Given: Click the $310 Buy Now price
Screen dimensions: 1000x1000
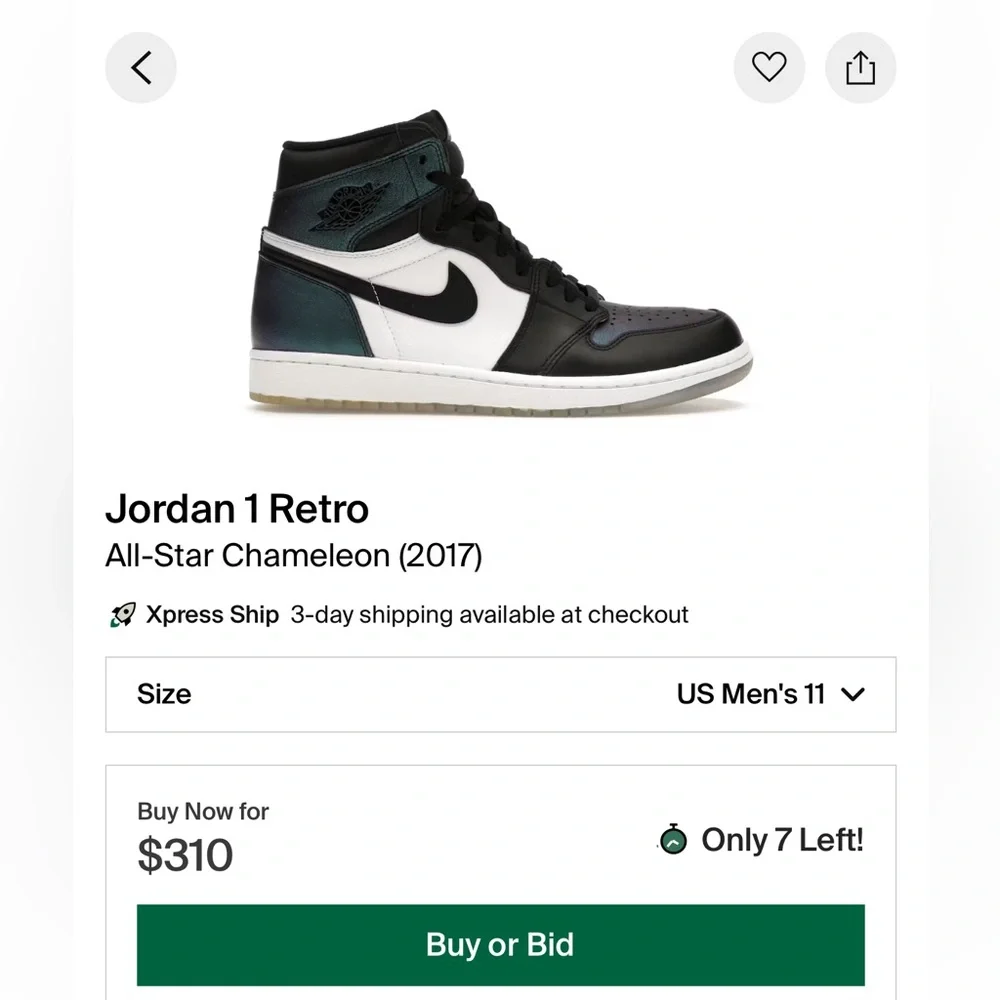Looking at the screenshot, I should [x=185, y=855].
